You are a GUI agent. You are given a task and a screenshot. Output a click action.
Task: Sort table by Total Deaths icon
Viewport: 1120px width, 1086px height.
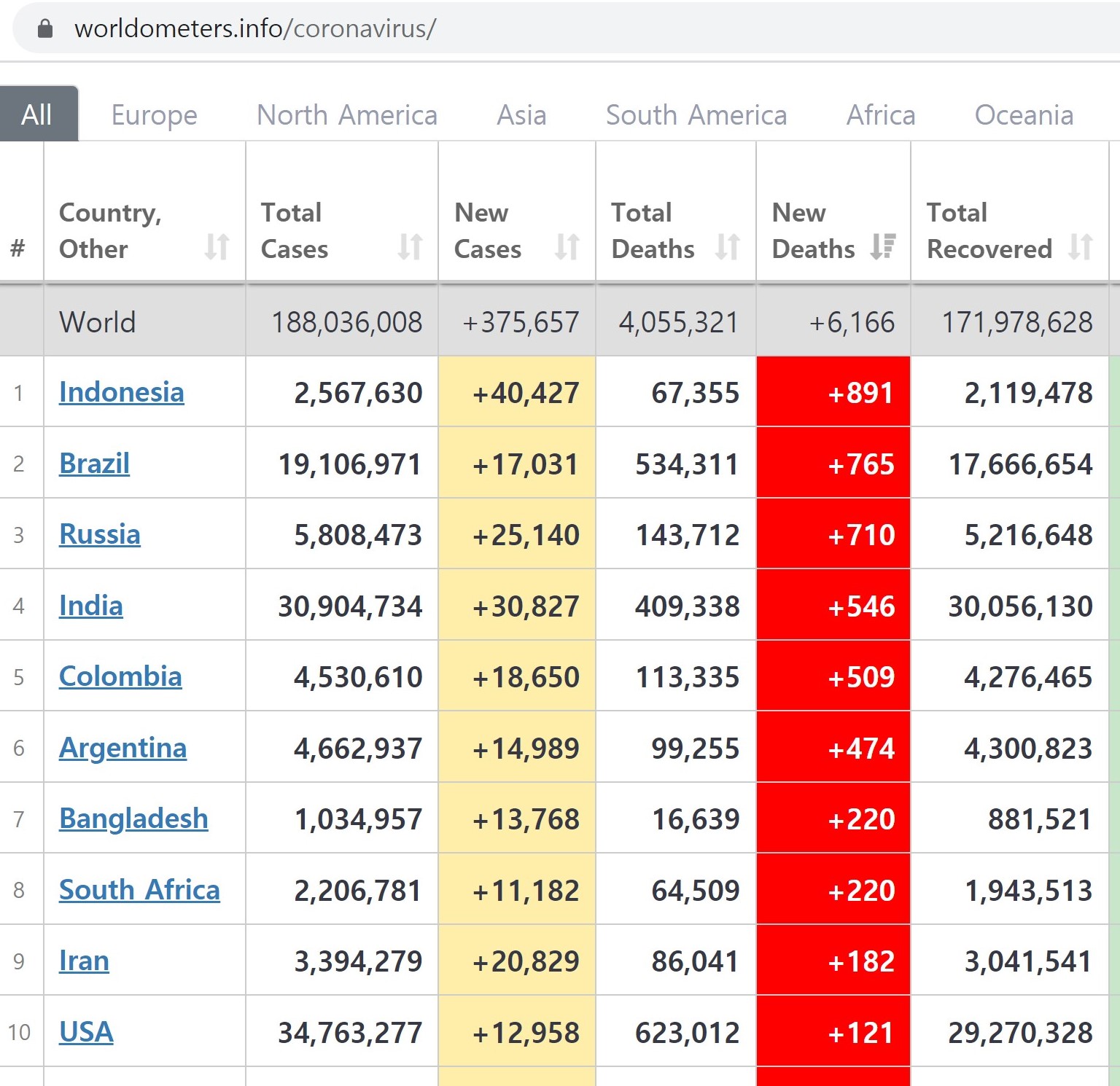point(727,247)
